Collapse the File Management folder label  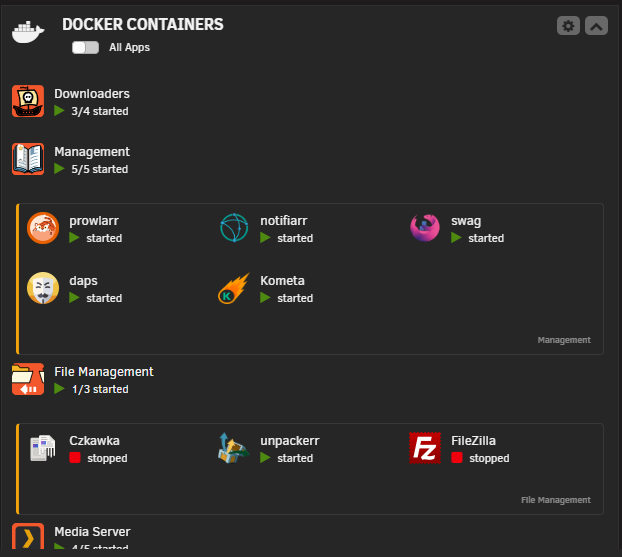104,372
